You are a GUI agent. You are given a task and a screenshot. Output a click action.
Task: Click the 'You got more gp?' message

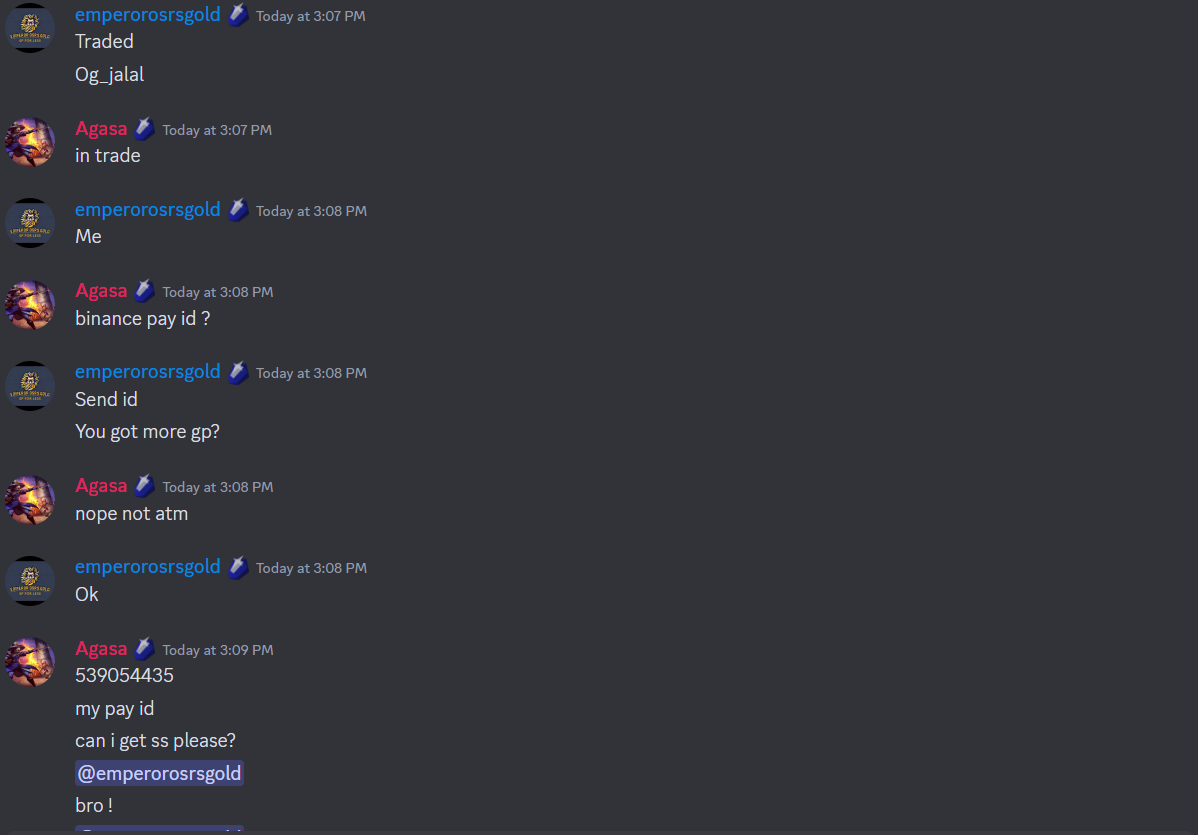tap(147, 432)
